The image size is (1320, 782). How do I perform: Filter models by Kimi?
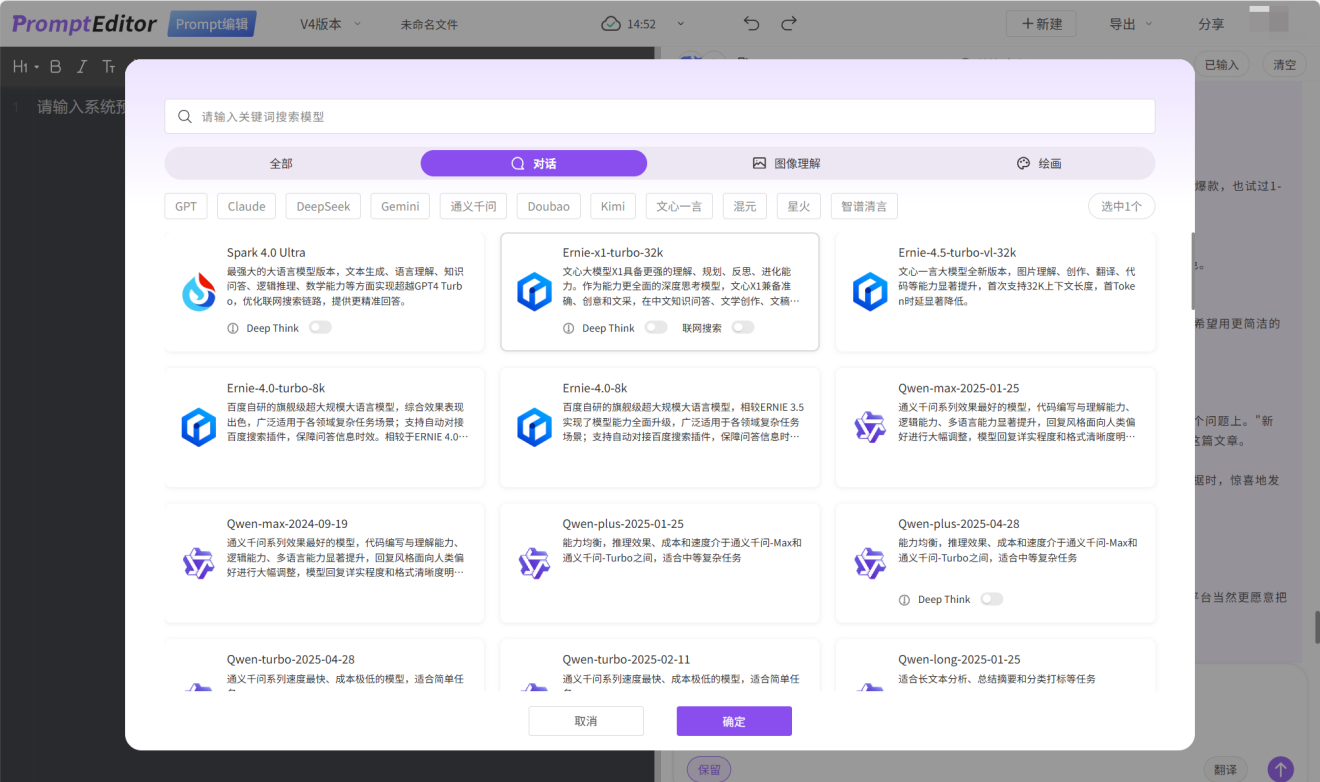(x=613, y=206)
